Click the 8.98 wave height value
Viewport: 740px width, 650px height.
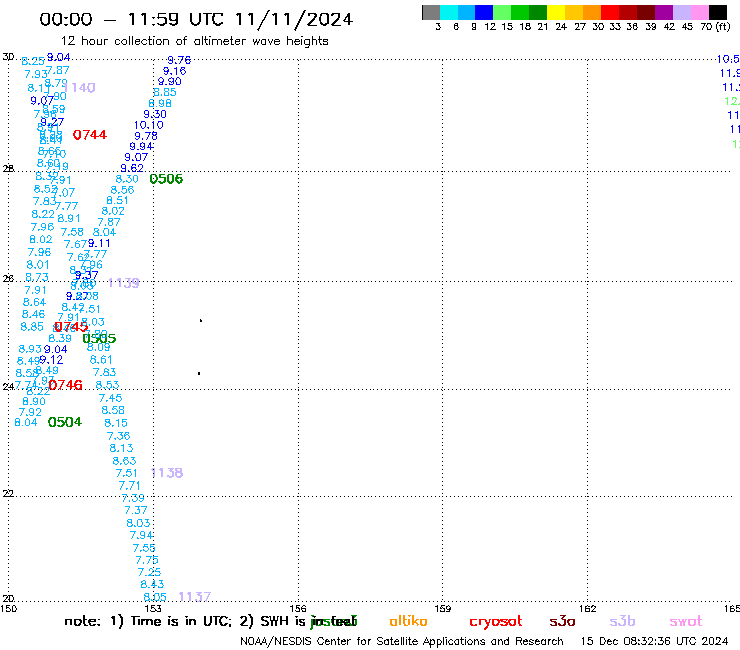pyautogui.click(x=160, y=103)
